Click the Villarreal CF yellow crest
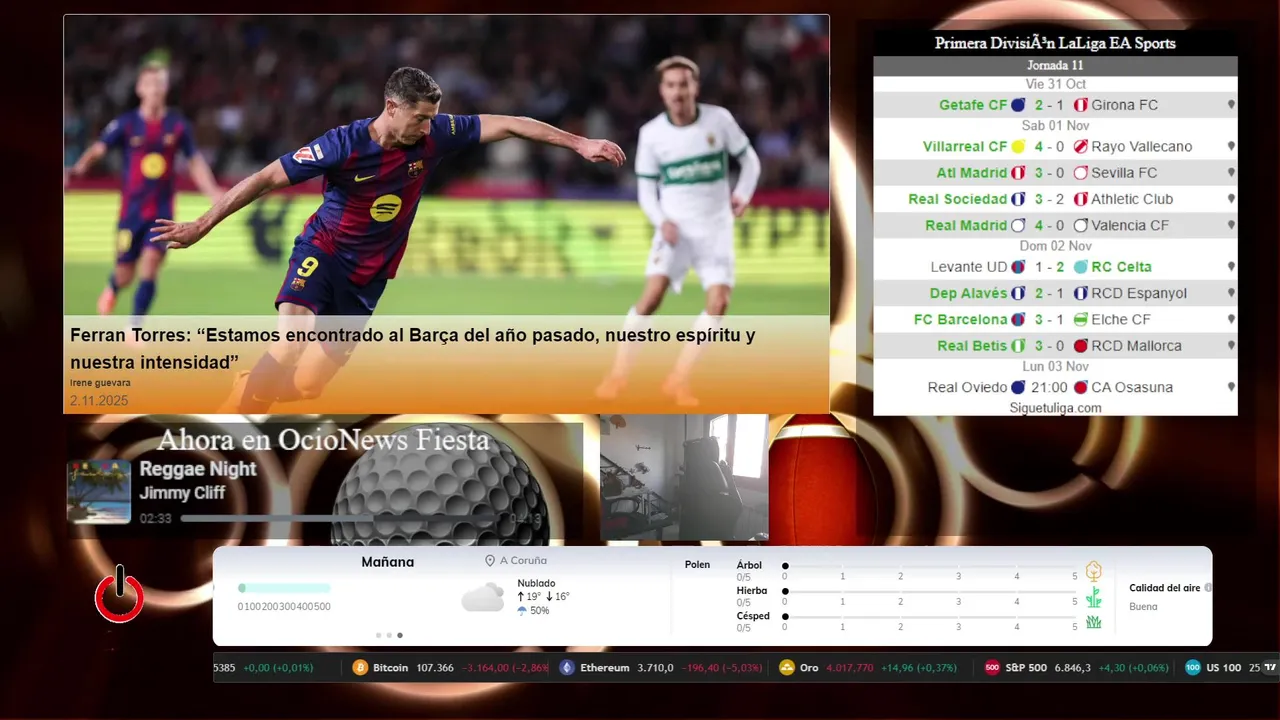1280x720 pixels. [x=1018, y=146]
